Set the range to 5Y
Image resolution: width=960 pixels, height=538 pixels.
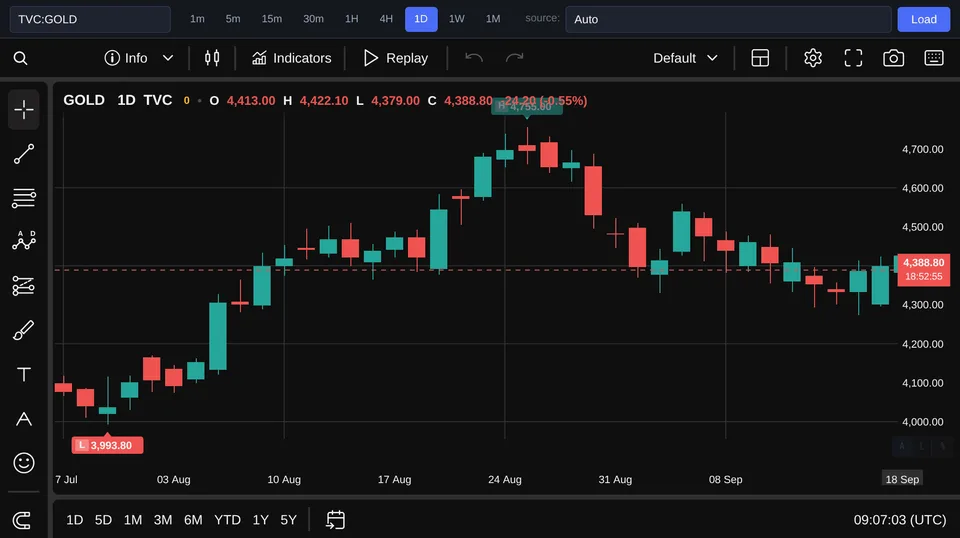pos(288,520)
